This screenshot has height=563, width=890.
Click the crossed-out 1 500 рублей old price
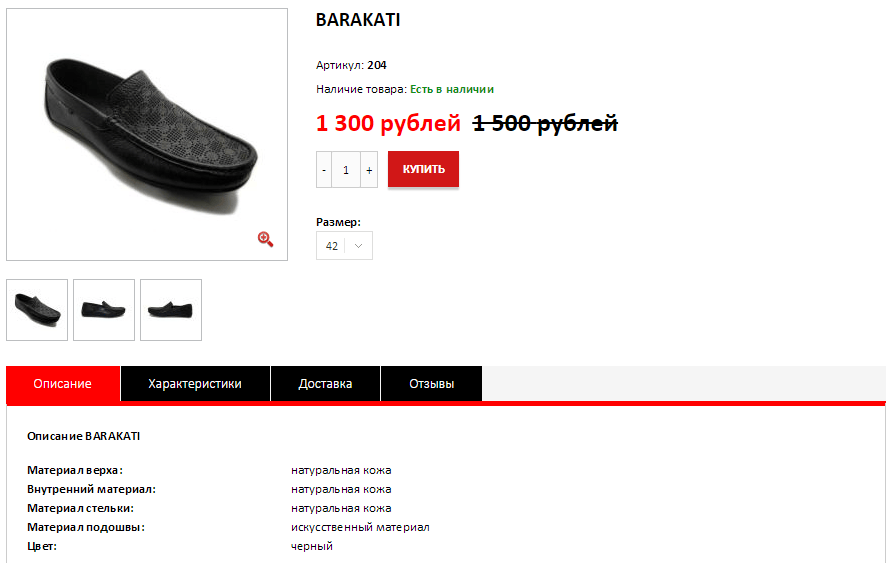coord(545,123)
